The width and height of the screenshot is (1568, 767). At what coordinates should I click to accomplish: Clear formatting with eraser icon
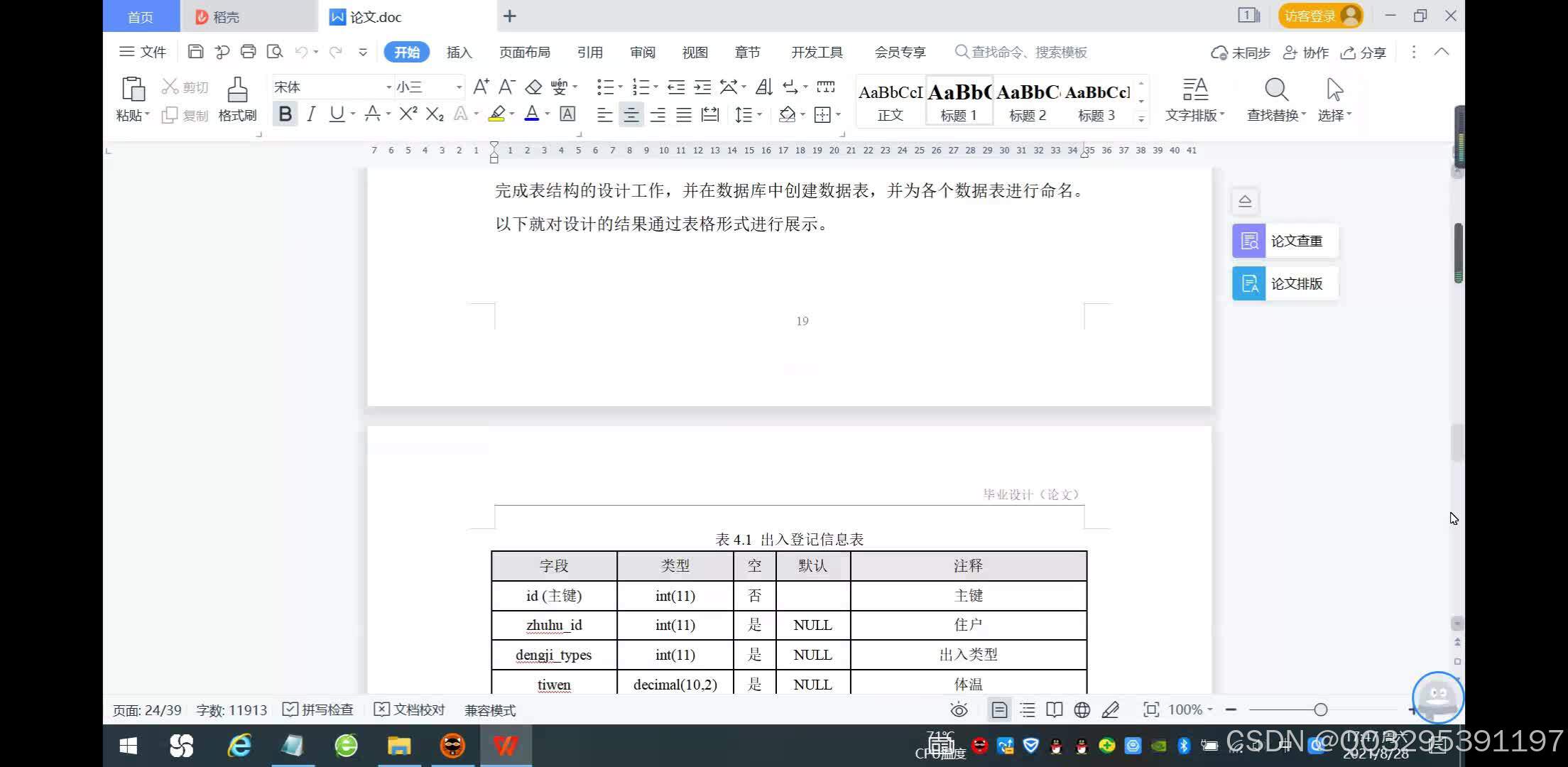coord(533,87)
